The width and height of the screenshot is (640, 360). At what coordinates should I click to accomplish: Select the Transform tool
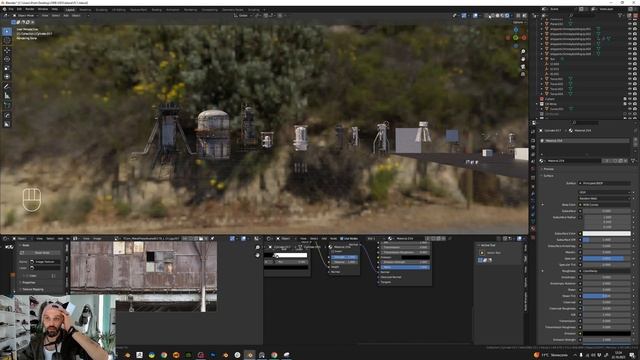click(x=7, y=77)
